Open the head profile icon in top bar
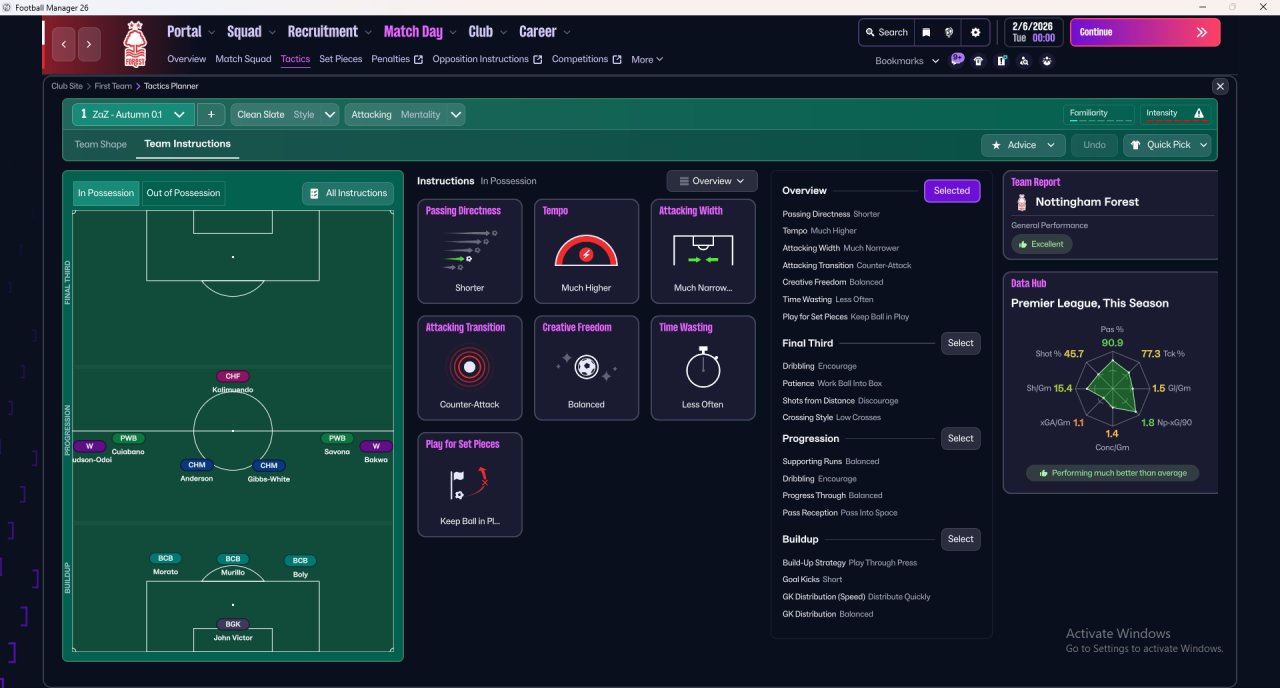 948,32
